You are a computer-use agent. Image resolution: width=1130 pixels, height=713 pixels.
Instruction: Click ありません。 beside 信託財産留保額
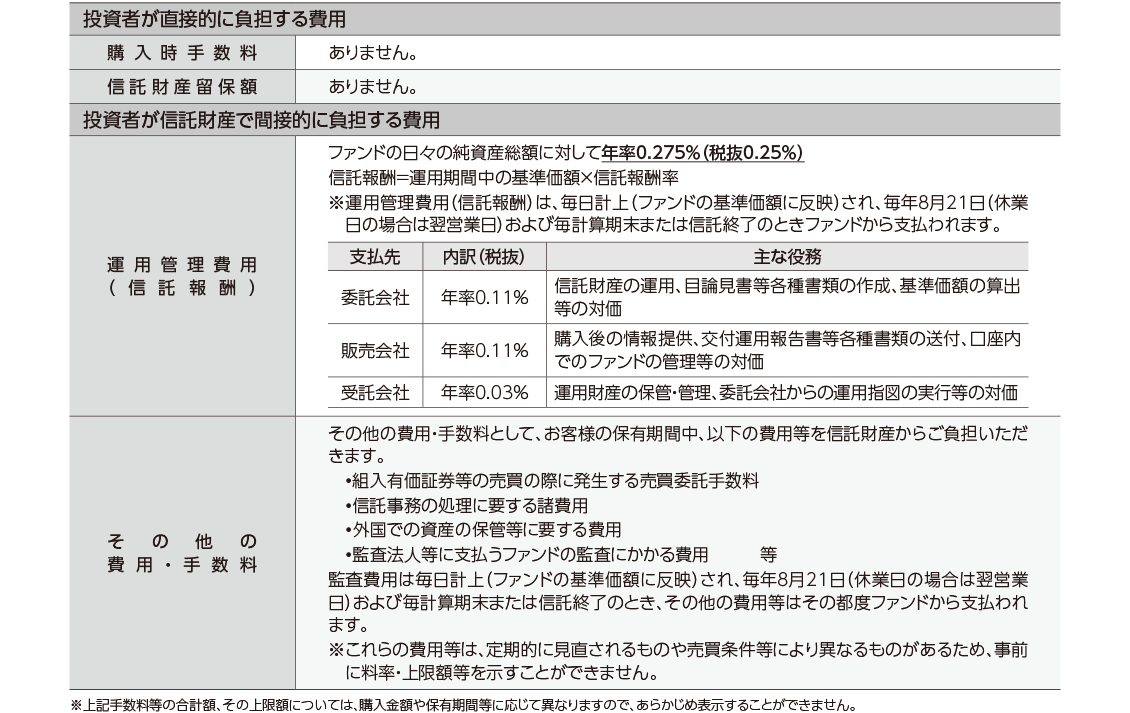tap(372, 86)
